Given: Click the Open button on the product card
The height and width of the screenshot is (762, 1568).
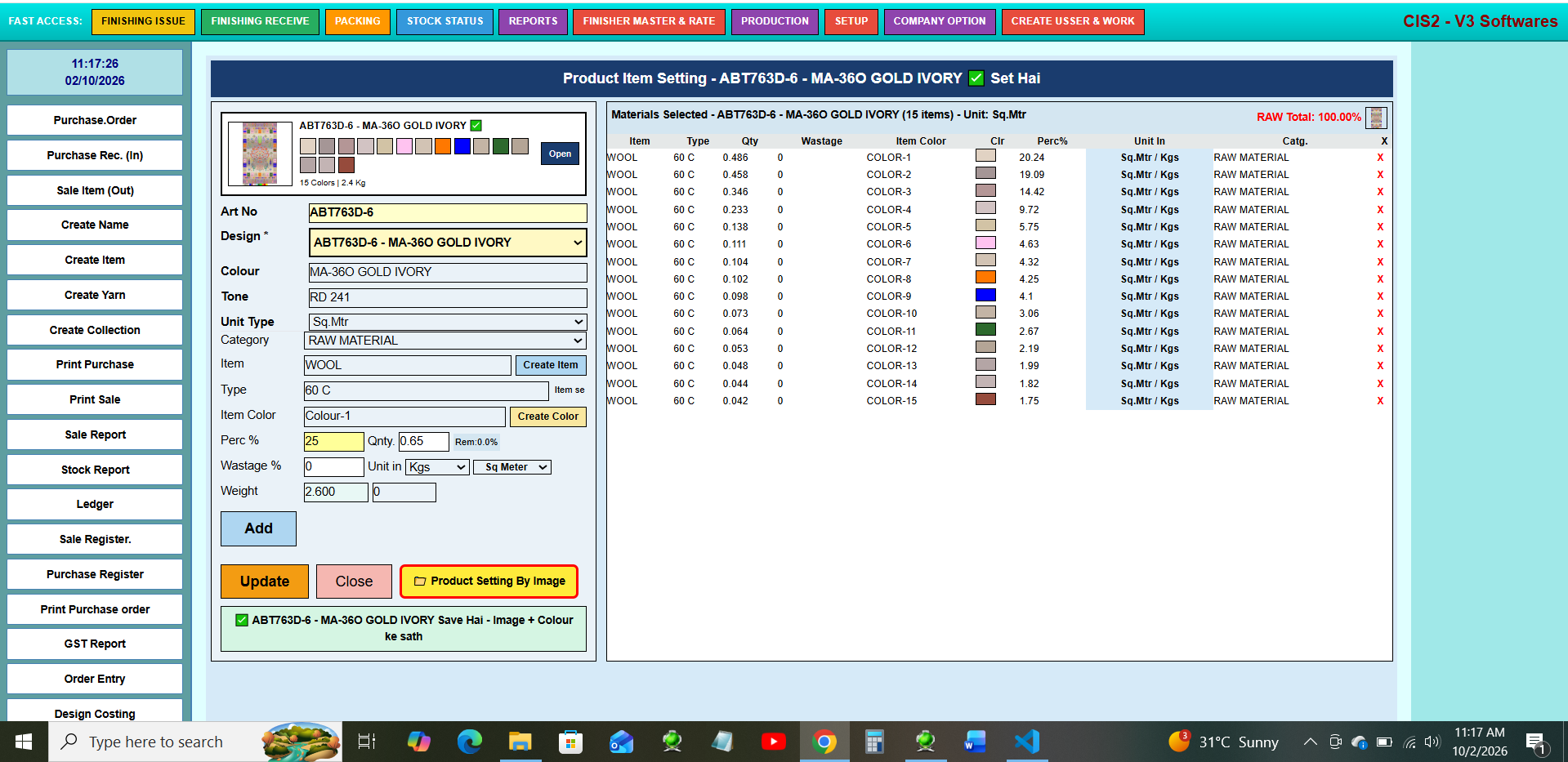Looking at the screenshot, I should tap(560, 154).
